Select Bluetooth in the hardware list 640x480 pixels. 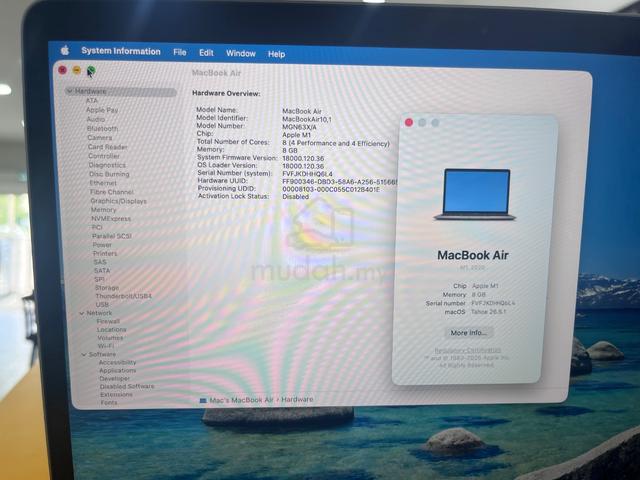pos(102,129)
